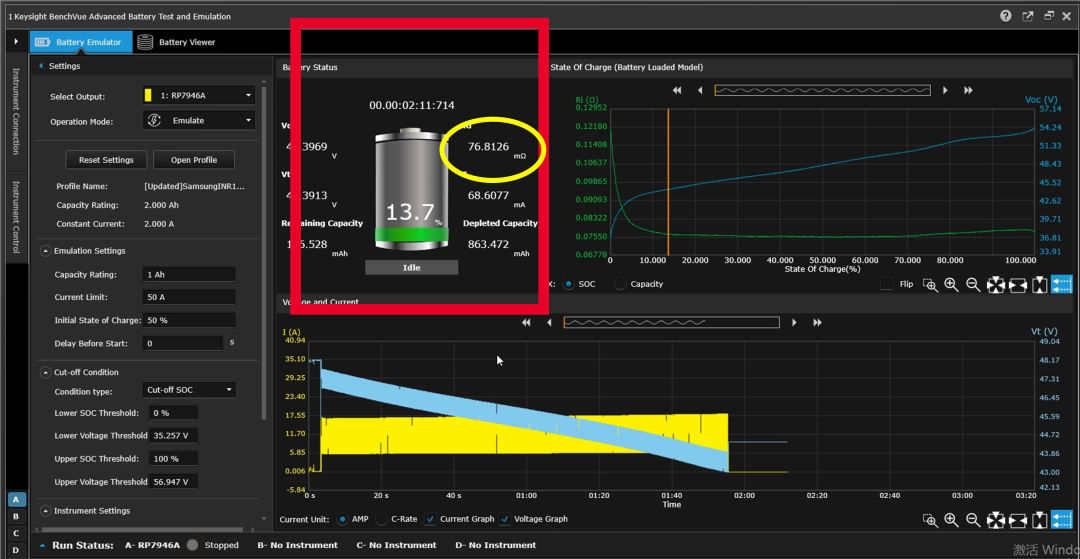Jump to start of Voltage and Current overview
Image resolution: width=1080 pixels, height=559 pixels.
(526, 322)
